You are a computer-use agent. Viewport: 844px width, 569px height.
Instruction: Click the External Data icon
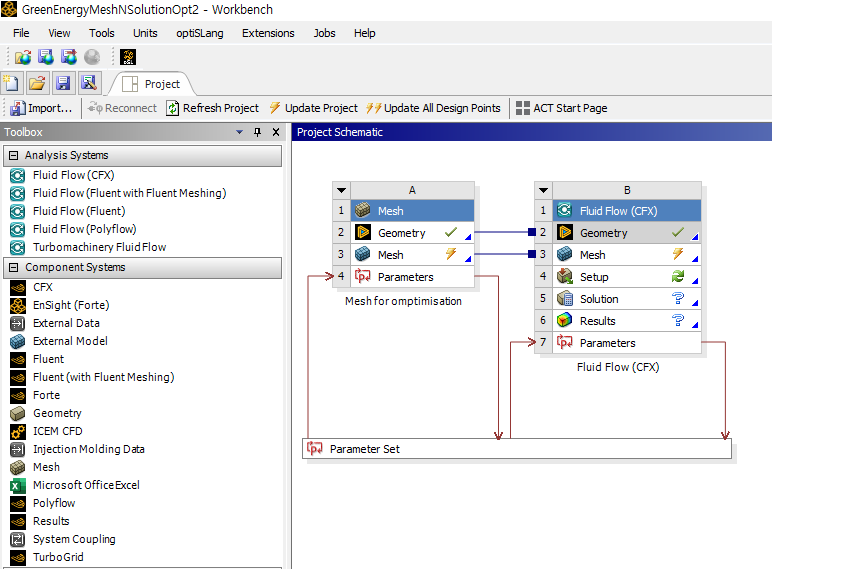(x=18, y=324)
